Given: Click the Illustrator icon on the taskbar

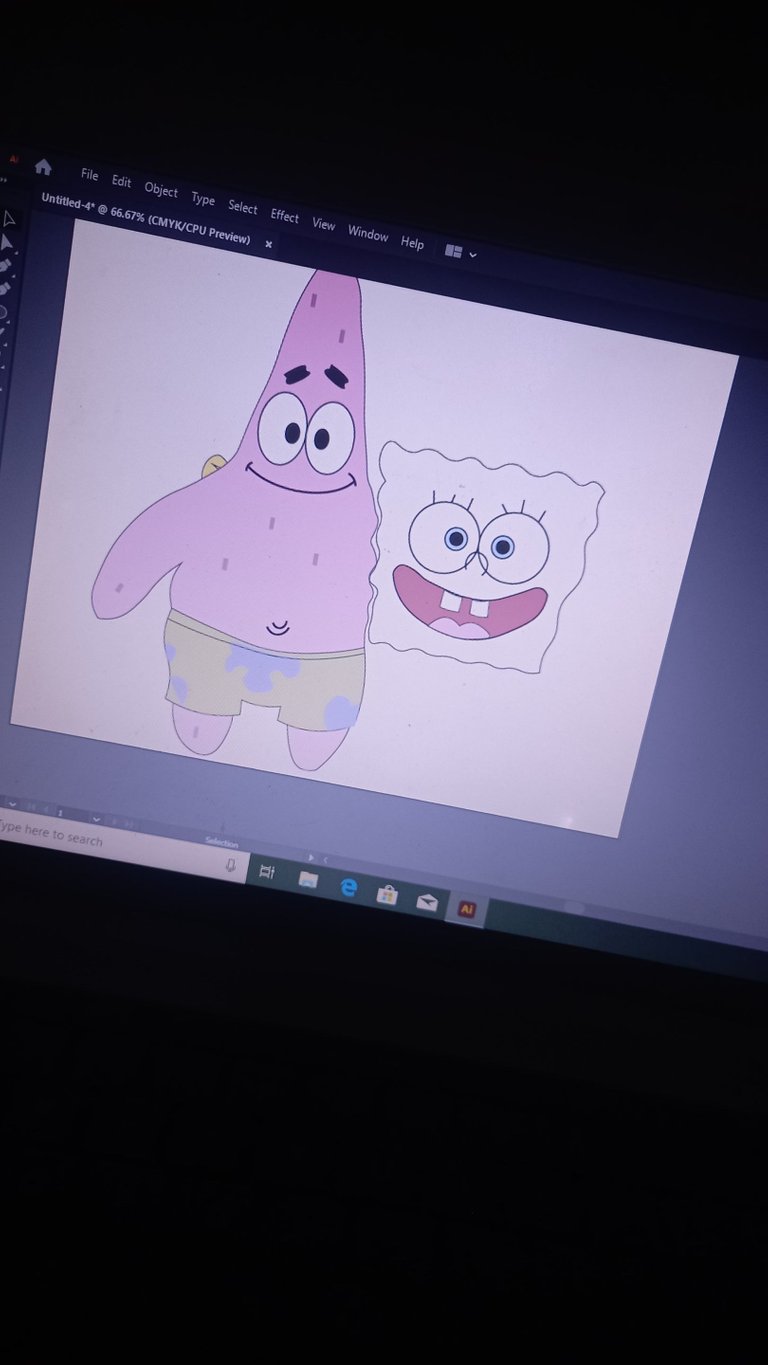Looking at the screenshot, I should (x=466, y=909).
